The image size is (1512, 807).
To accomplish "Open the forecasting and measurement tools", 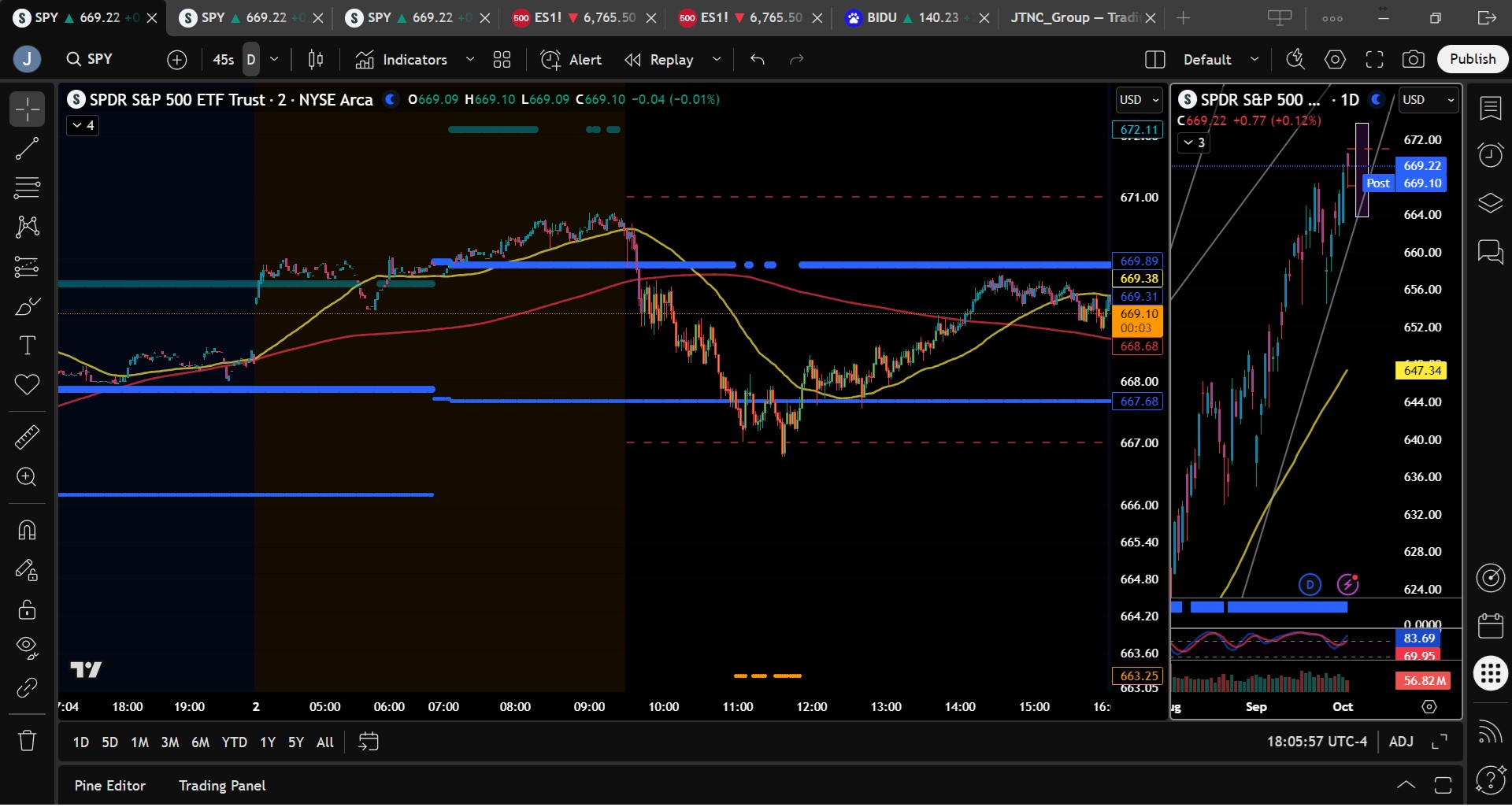I will (x=27, y=267).
